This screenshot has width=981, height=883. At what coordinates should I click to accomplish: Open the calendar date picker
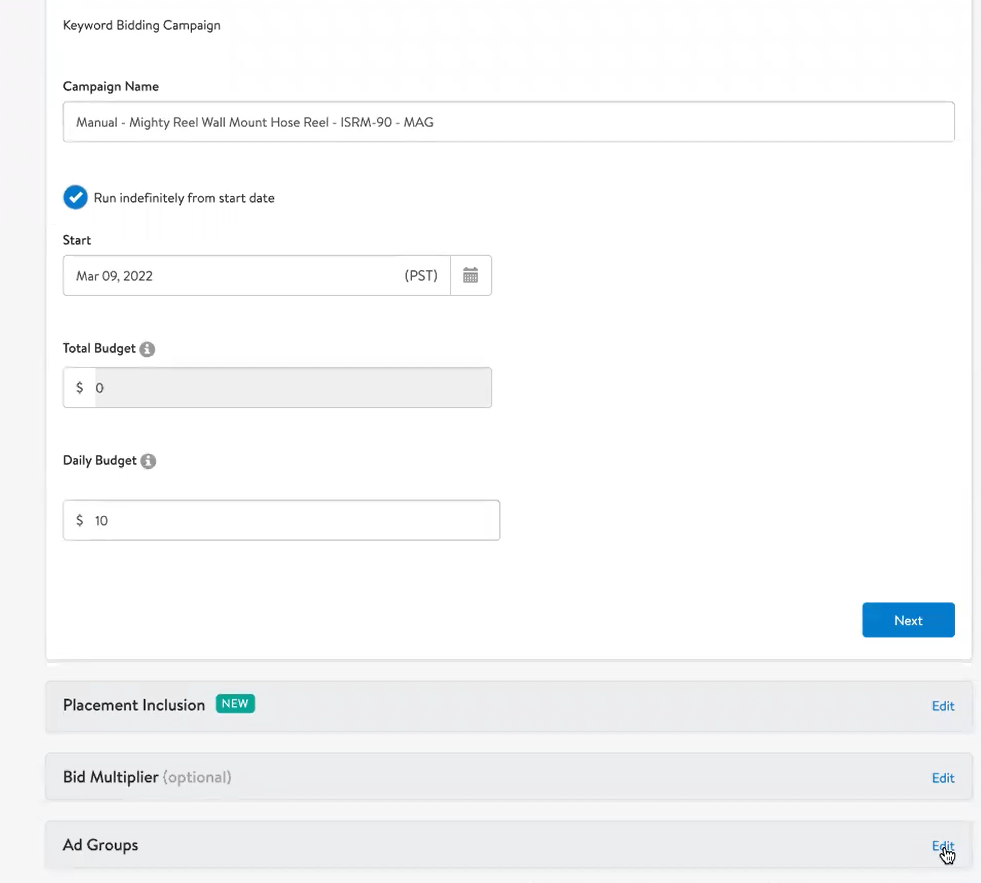tap(470, 275)
